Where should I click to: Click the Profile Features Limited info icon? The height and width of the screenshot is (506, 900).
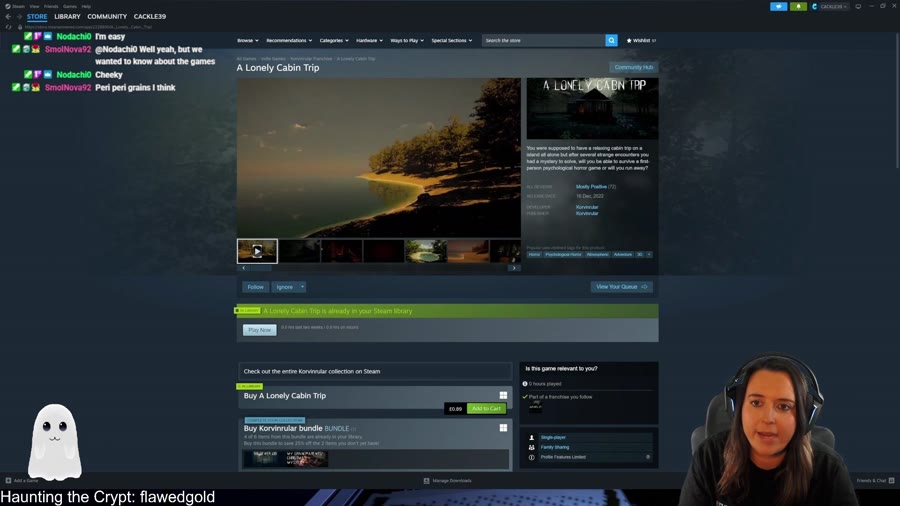532,457
